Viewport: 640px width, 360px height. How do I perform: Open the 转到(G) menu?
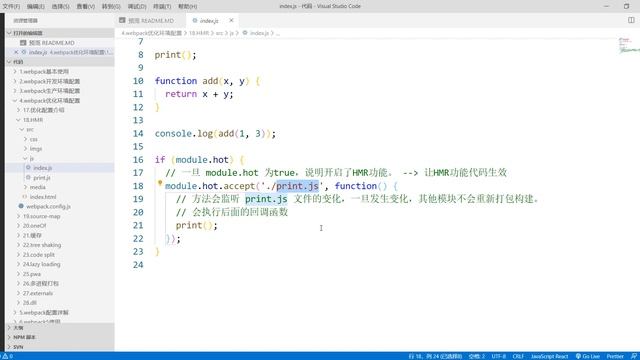point(111,7)
